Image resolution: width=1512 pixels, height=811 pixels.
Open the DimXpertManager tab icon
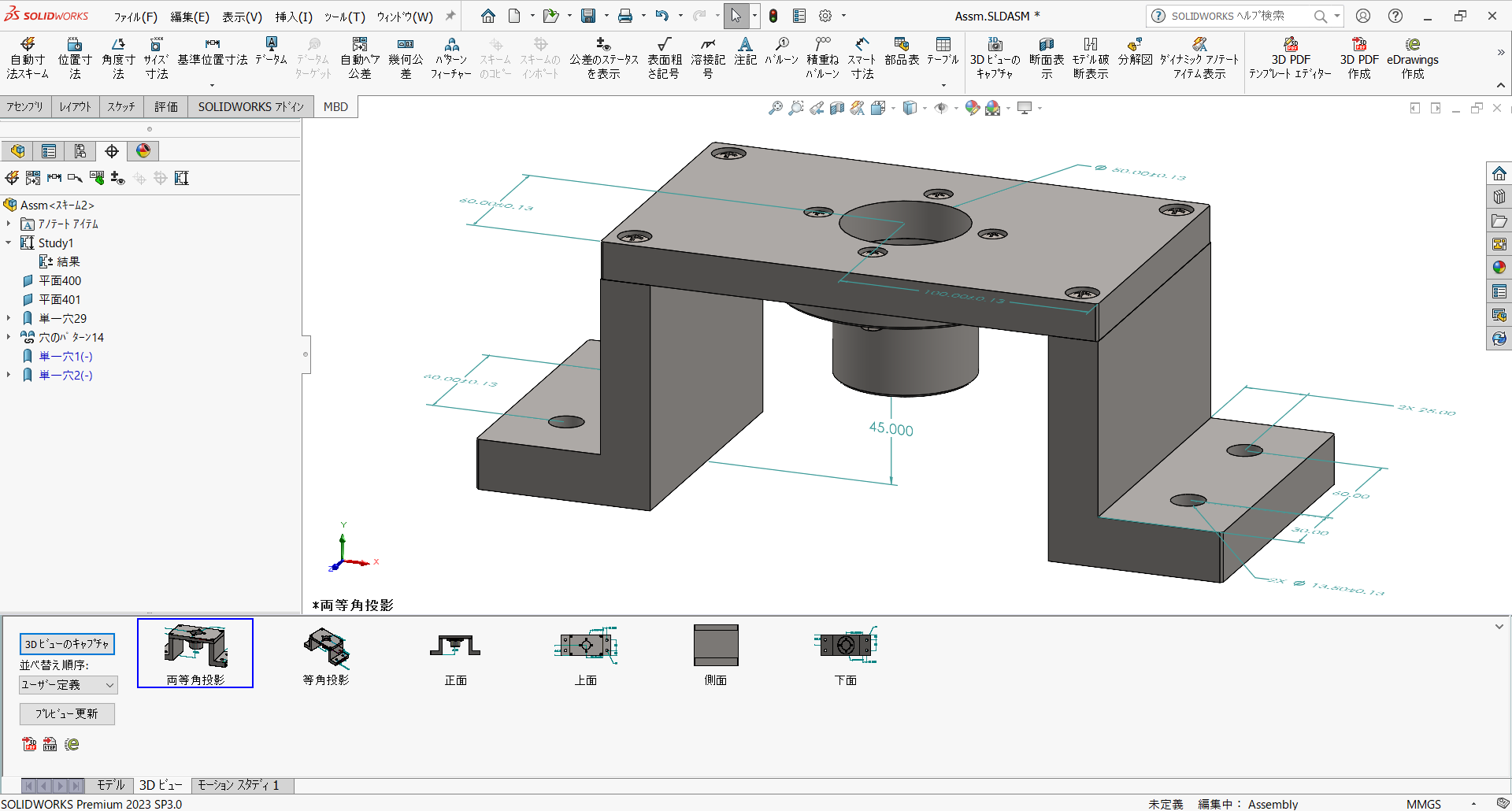[112, 151]
